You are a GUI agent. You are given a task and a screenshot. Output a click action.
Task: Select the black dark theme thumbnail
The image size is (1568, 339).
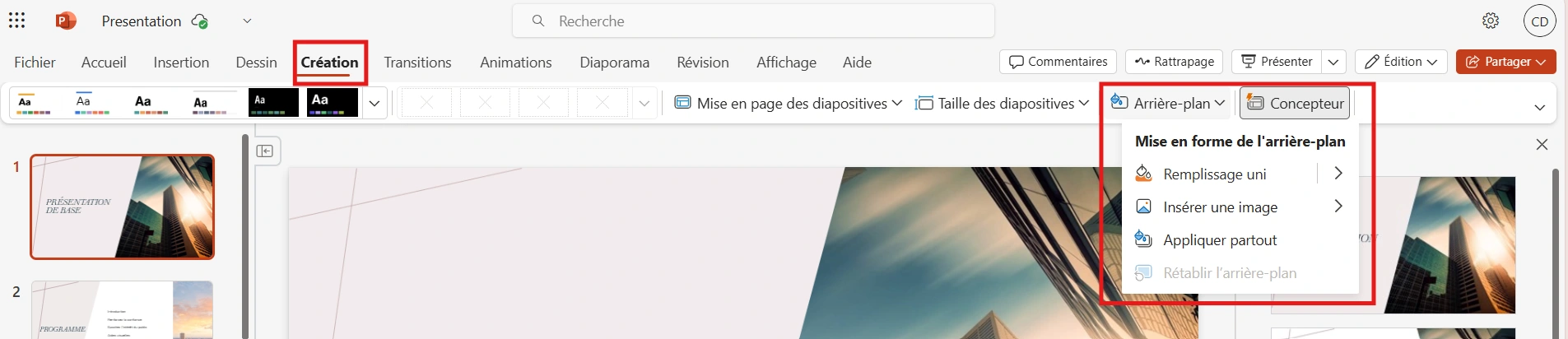click(273, 103)
